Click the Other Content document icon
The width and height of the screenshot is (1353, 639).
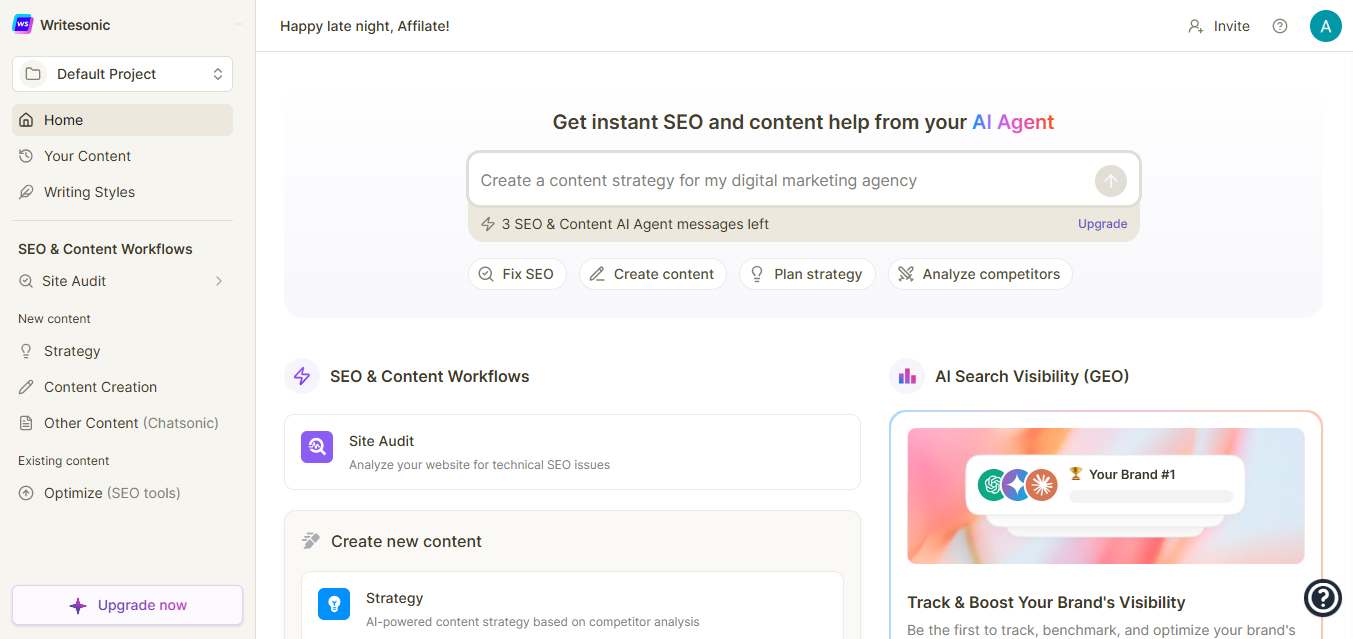[26, 423]
